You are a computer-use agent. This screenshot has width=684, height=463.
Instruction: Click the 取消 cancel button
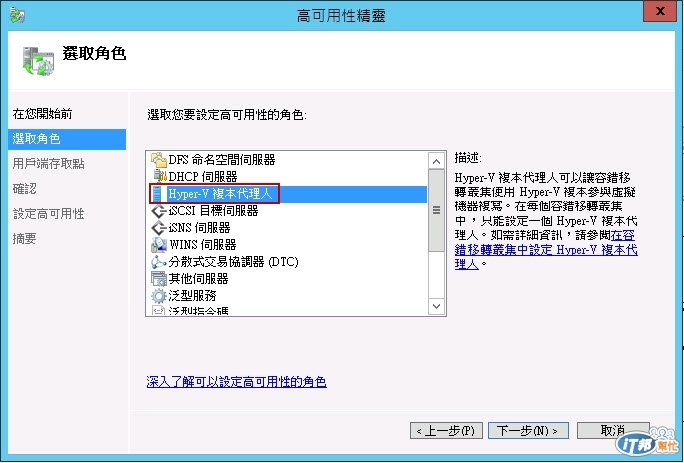click(613, 431)
